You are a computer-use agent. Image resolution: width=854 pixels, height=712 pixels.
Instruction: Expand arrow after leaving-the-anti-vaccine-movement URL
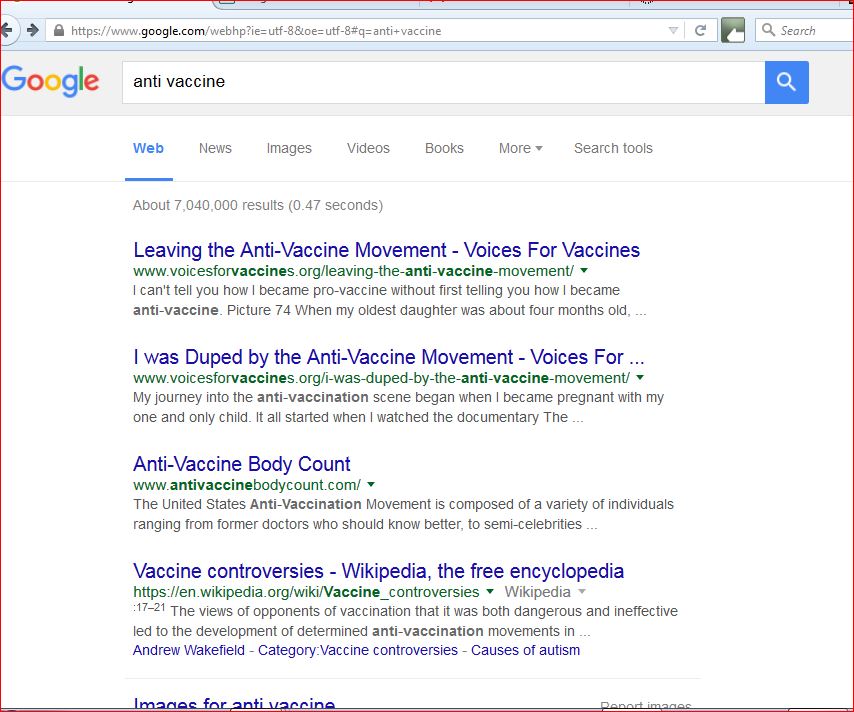tap(584, 270)
